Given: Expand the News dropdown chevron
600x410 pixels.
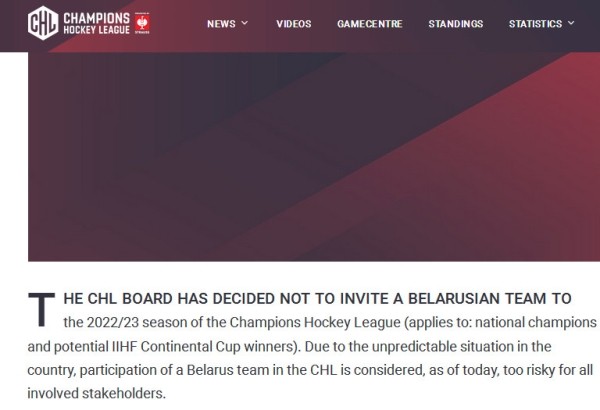Looking at the screenshot, I should (245, 23).
